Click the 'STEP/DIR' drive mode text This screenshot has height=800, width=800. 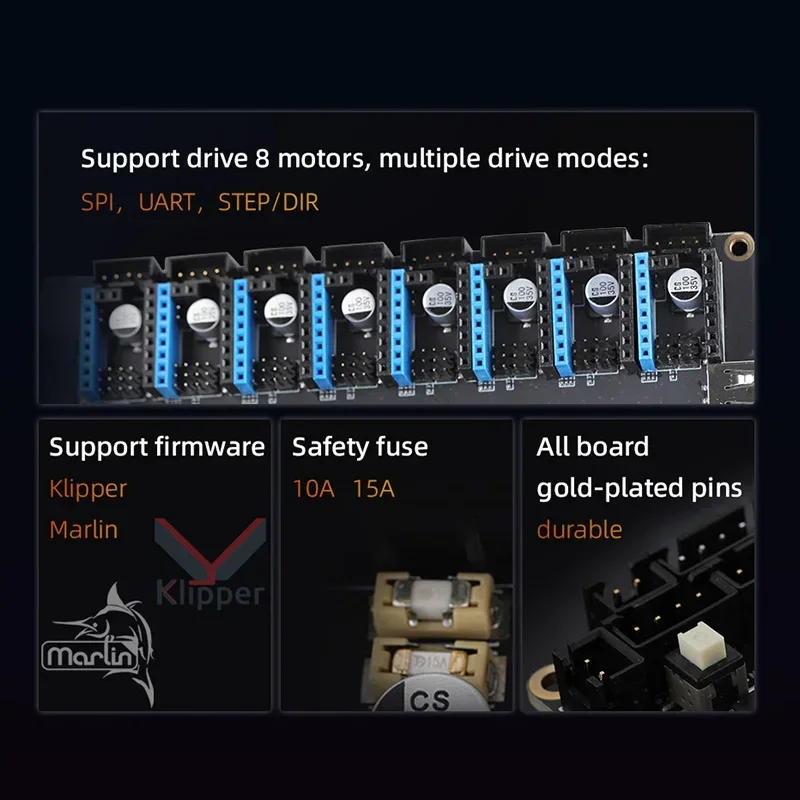pyautogui.click(x=268, y=202)
